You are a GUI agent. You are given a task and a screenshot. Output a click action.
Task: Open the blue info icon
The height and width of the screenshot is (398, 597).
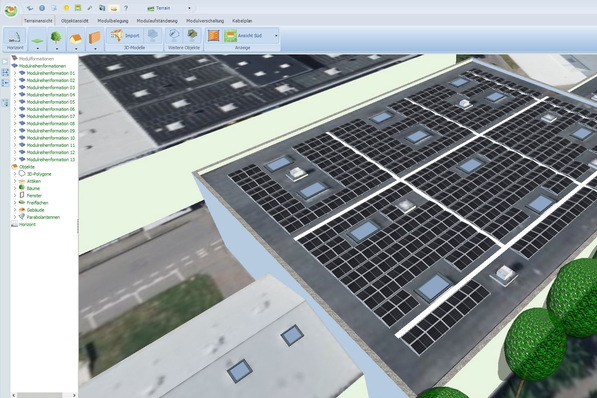coord(42,8)
